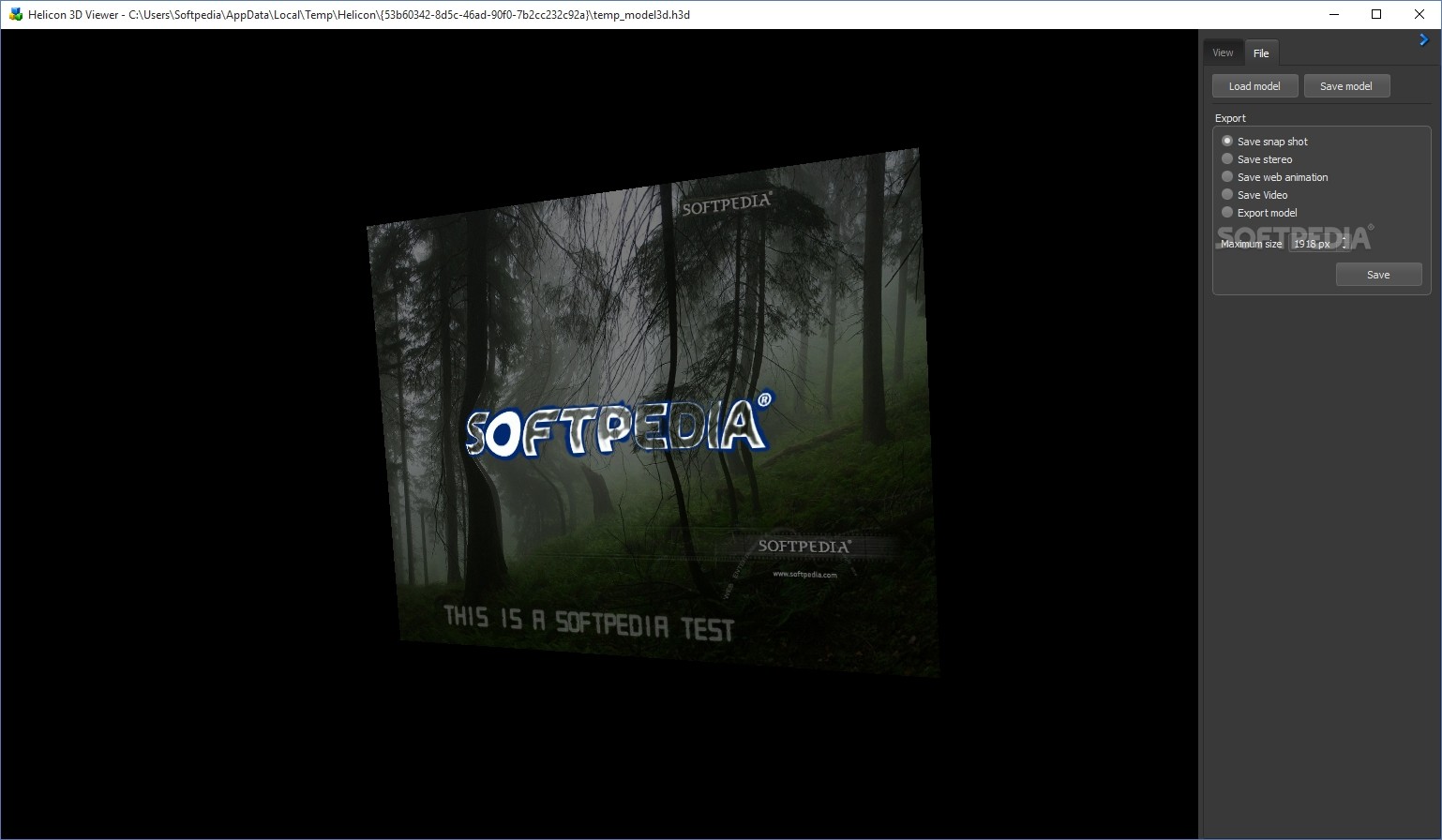Screen dimensions: 1442x840
Task: Collapse the side panel with the blue chevron
Action: pos(1423,40)
